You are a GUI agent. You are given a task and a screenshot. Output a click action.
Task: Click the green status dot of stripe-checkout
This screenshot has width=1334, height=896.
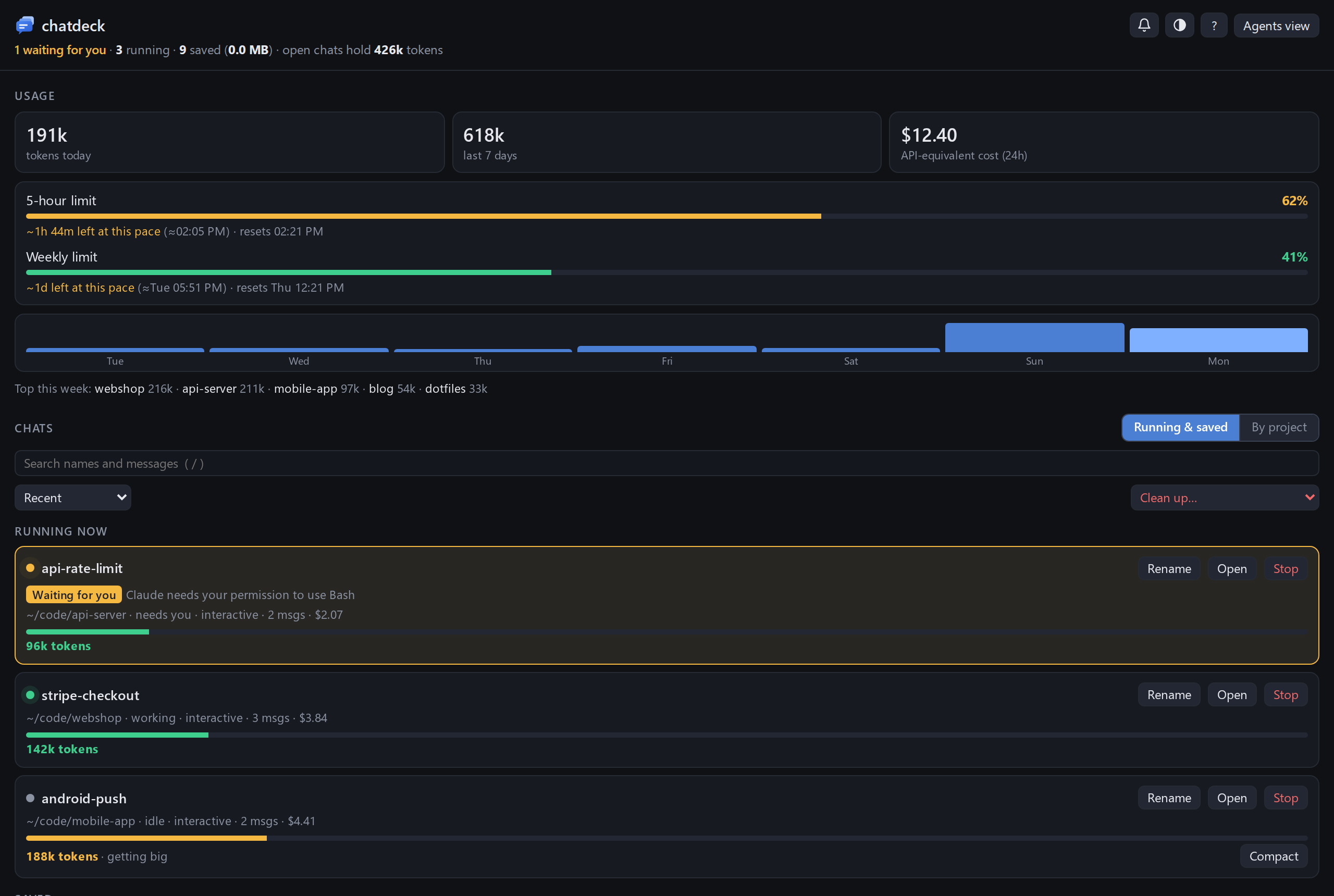click(30, 695)
